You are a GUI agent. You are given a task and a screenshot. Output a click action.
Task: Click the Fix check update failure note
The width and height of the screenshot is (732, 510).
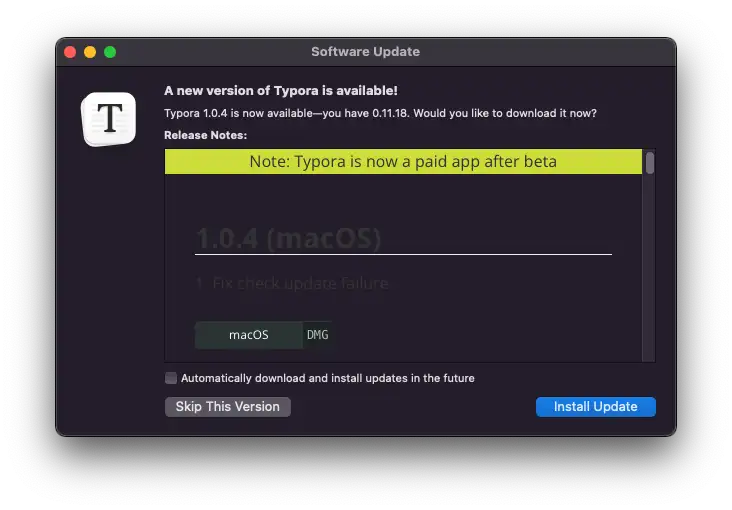300,283
